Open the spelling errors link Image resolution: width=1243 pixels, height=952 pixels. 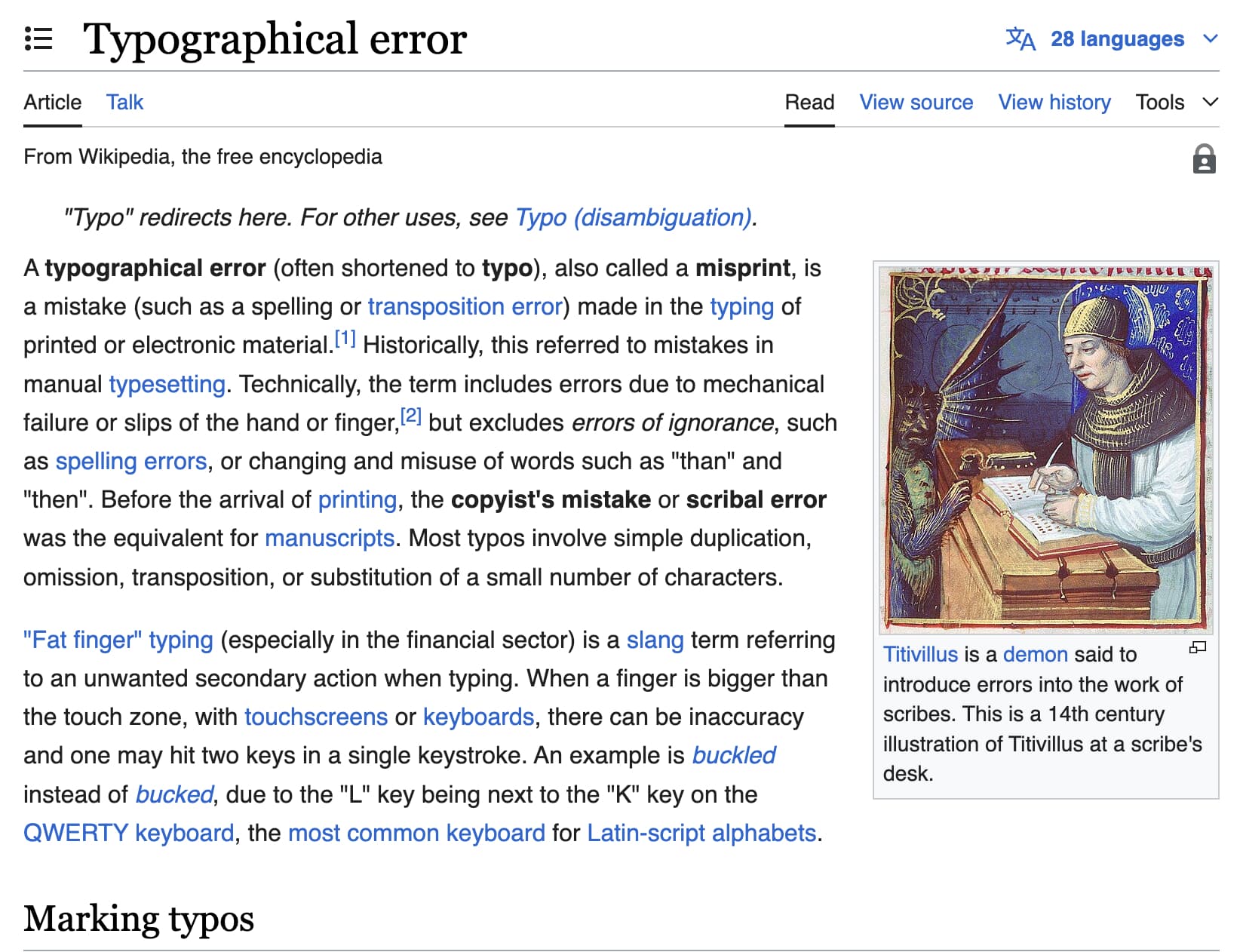tap(130, 461)
